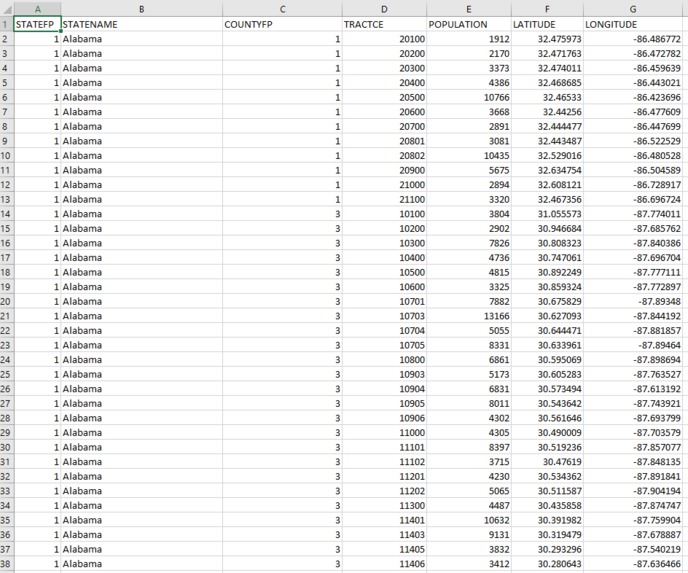Click tract cell 11403
This screenshot has height=573, width=688.
tap(384, 534)
